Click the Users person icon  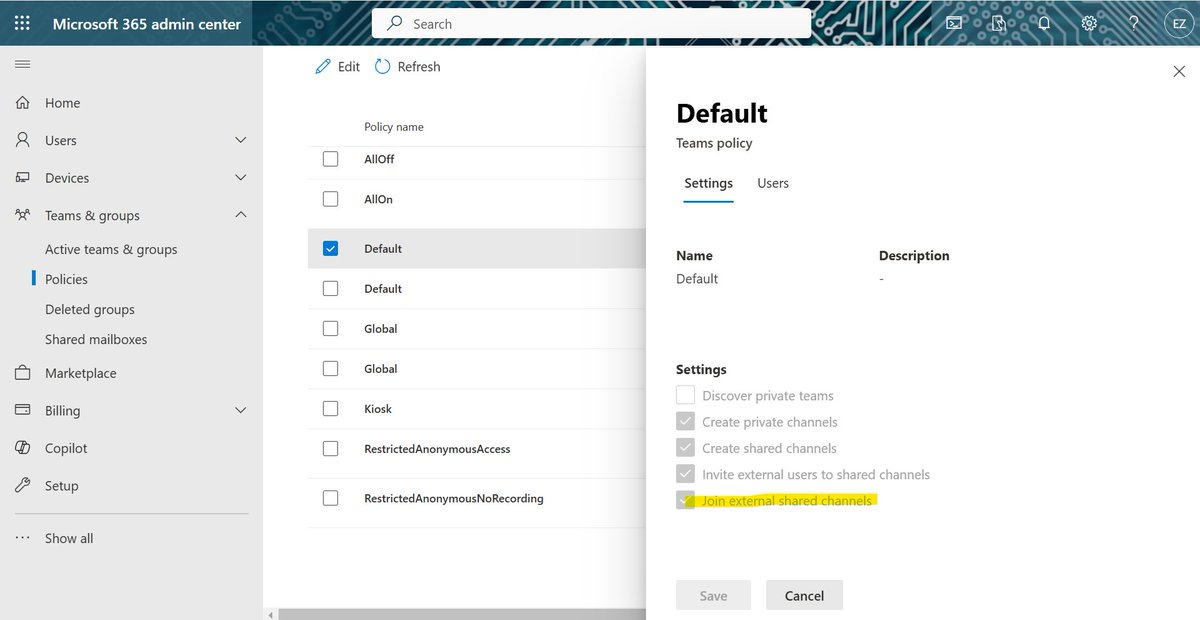[x=22, y=140]
